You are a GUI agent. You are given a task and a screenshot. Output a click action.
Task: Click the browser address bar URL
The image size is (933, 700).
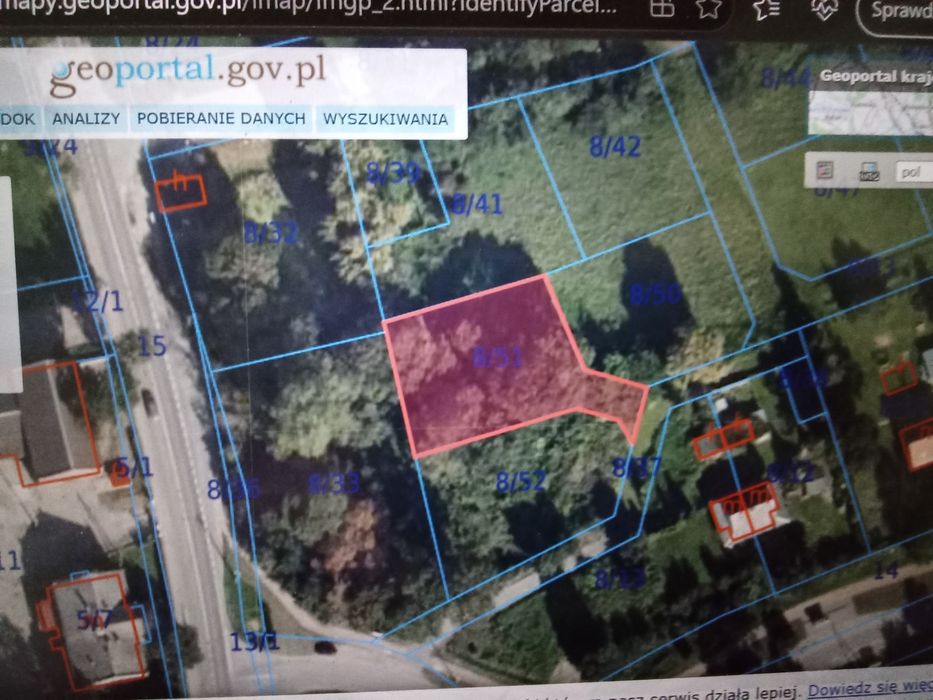pyautogui.click(x=309, y=6)
